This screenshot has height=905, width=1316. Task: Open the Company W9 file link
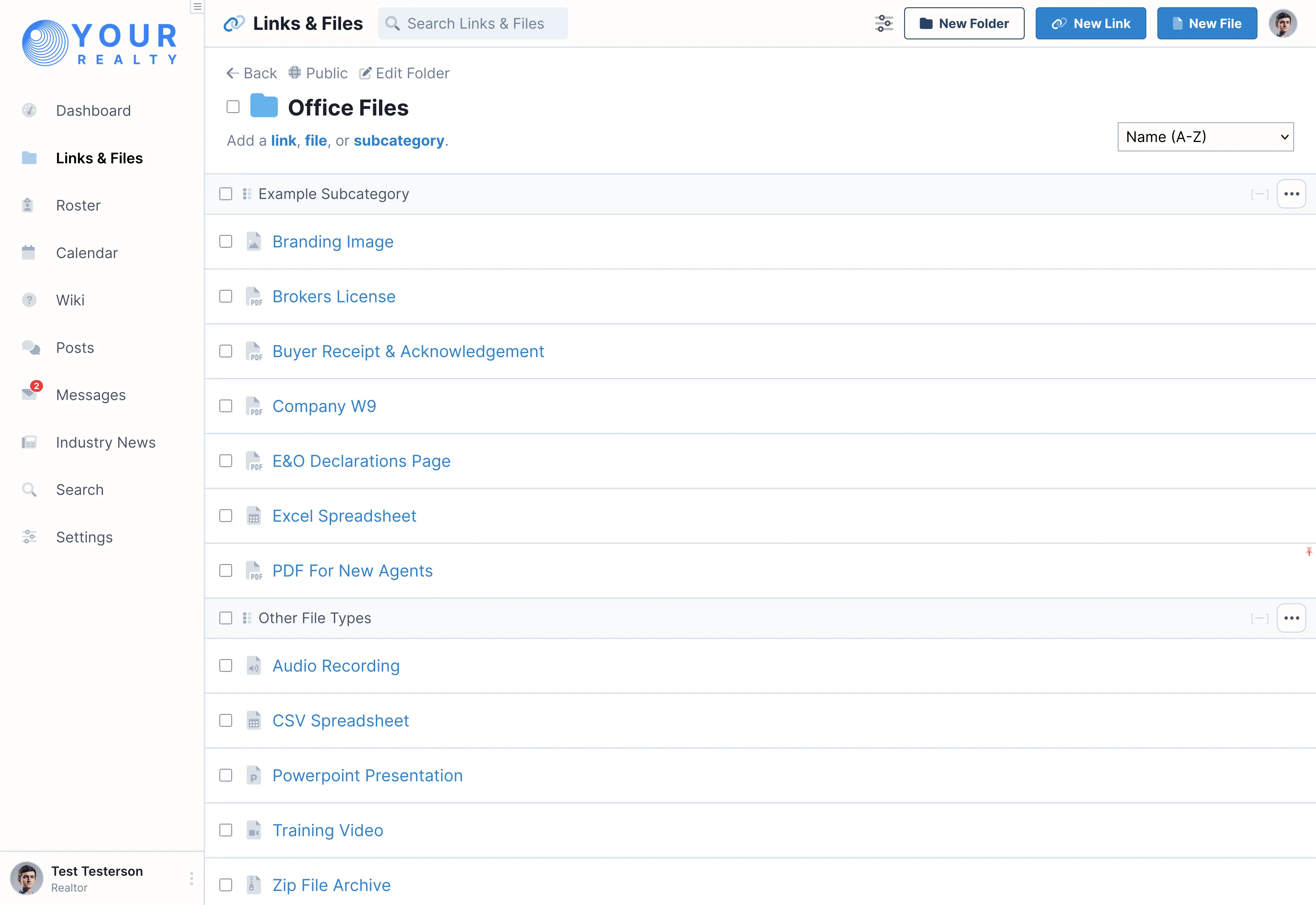point(324,406)
